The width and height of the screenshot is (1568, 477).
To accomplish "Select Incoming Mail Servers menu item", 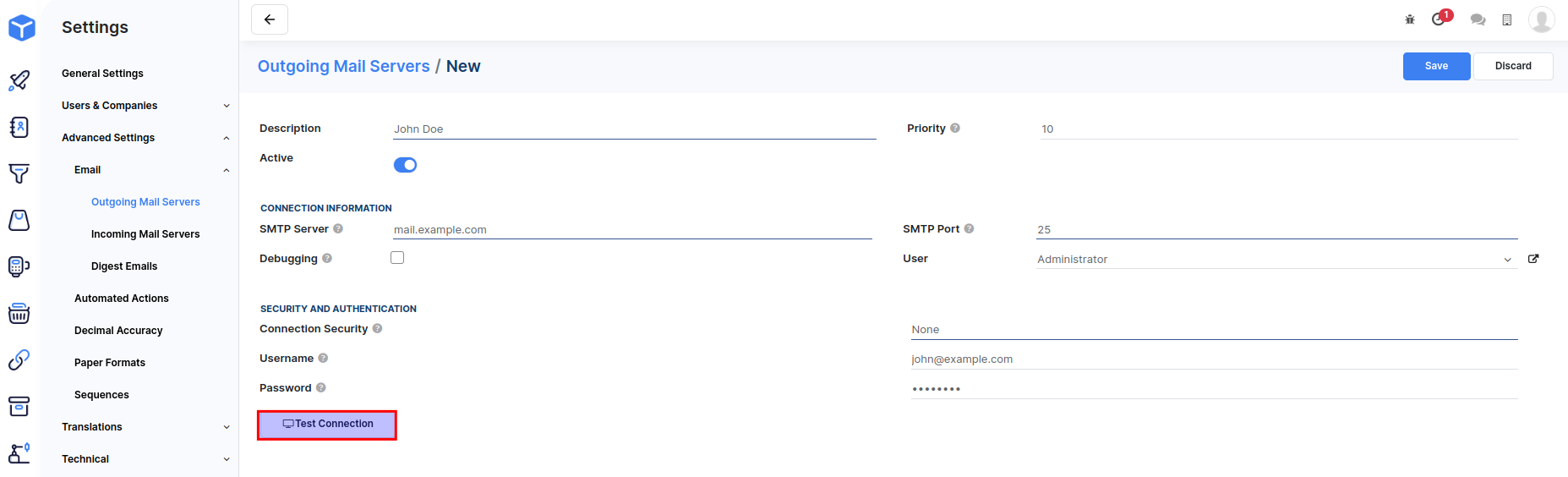I will click(145, 234).
